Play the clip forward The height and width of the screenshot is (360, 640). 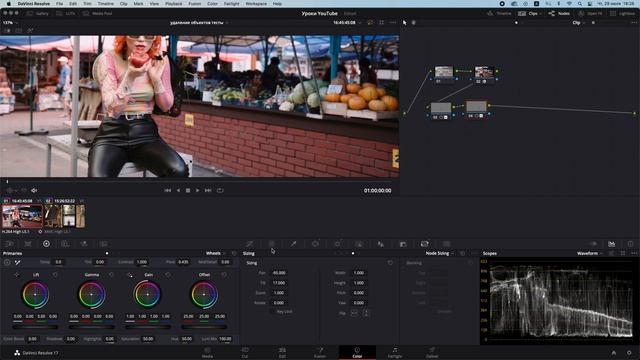tap(198, 190)
